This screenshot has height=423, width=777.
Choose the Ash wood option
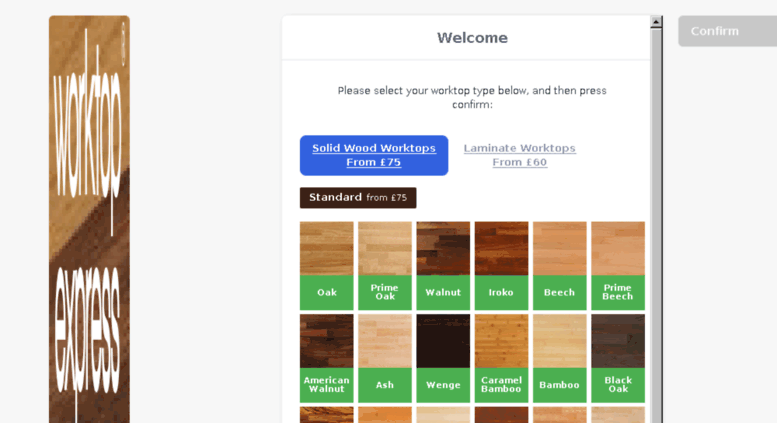(385, 358)
